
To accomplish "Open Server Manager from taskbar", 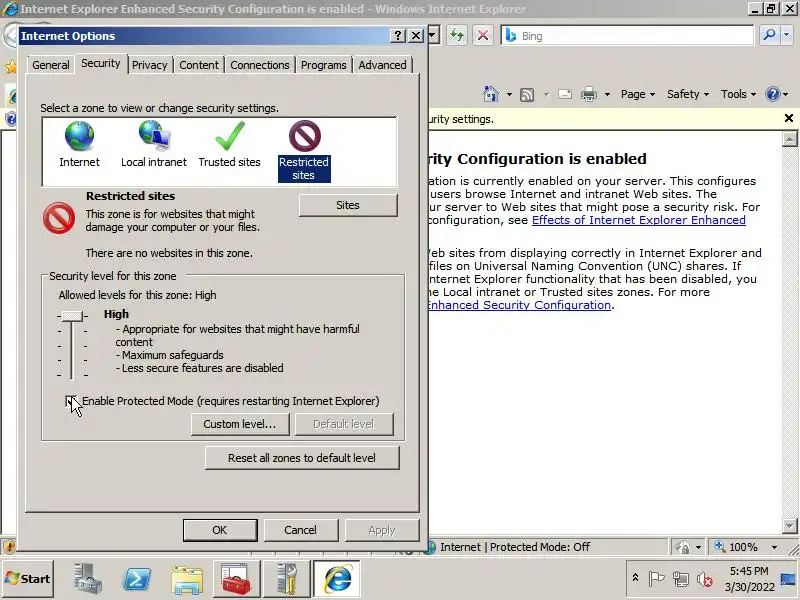I will click(x=87, y=579).
